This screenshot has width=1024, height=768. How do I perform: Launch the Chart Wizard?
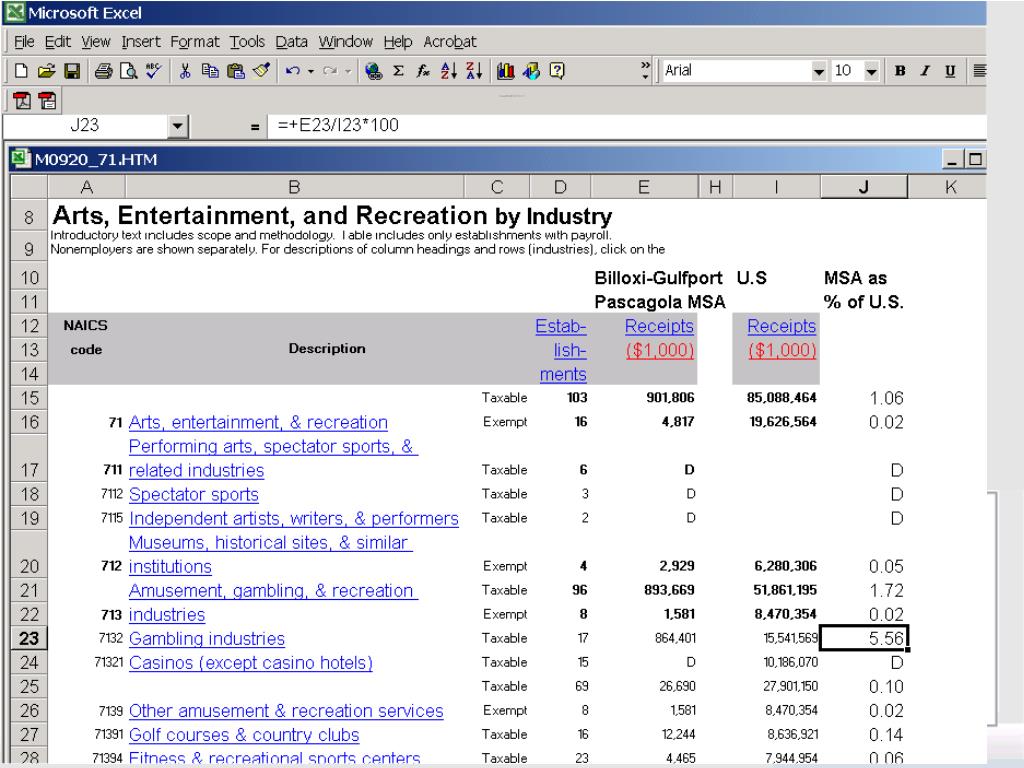pyautogui.click(x=505, y=71)
